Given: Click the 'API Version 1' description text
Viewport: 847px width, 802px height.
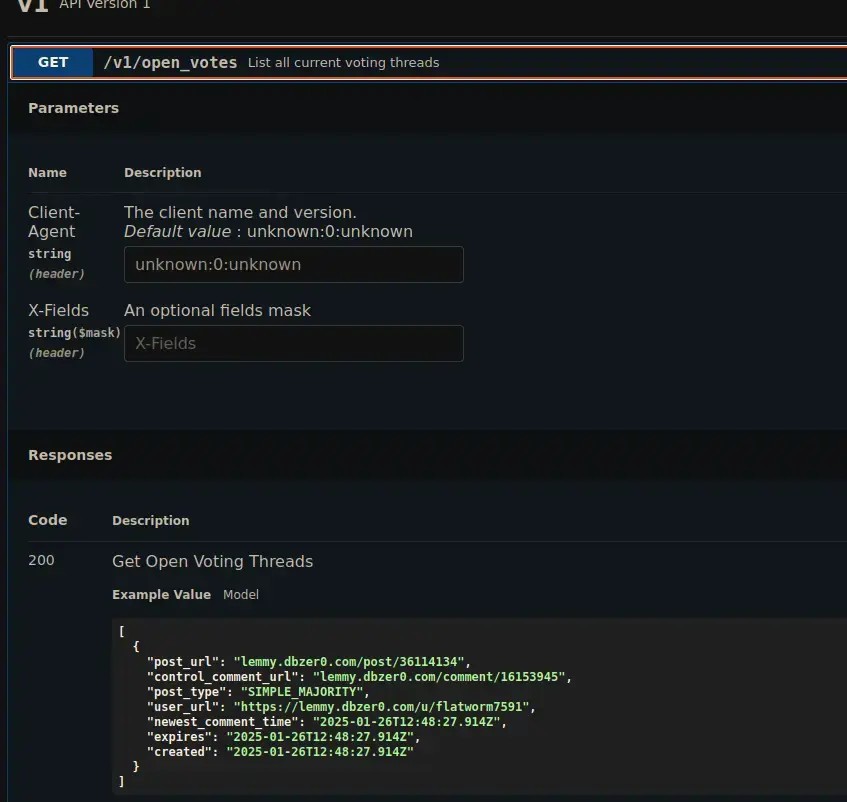Looking at the screenshot, I should coord(105,5).
